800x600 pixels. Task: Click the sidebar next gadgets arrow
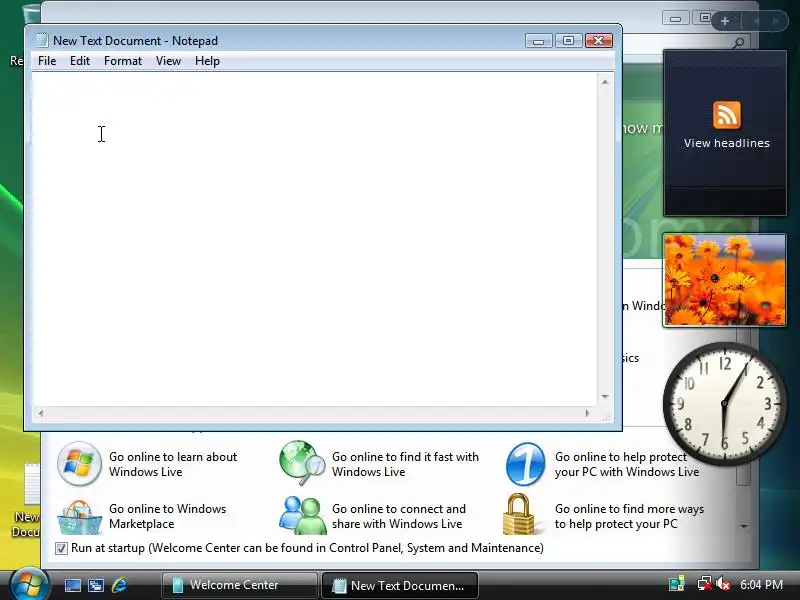point(776,21)
